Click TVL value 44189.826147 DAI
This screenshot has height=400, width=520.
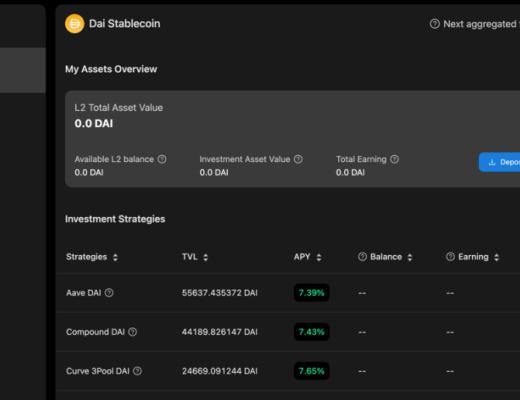coord(220,332)
